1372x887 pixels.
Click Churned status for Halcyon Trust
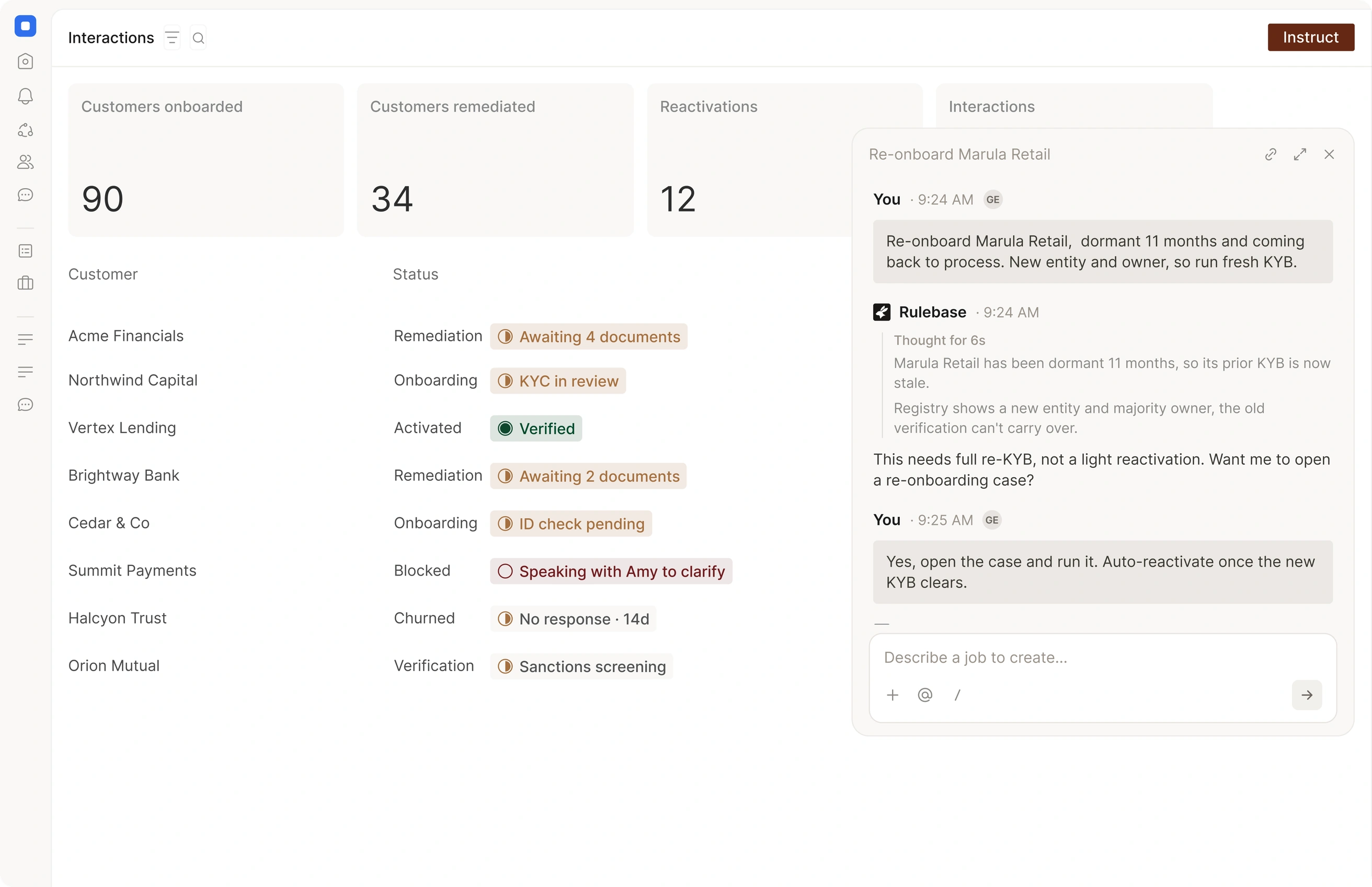pos(424,618)
